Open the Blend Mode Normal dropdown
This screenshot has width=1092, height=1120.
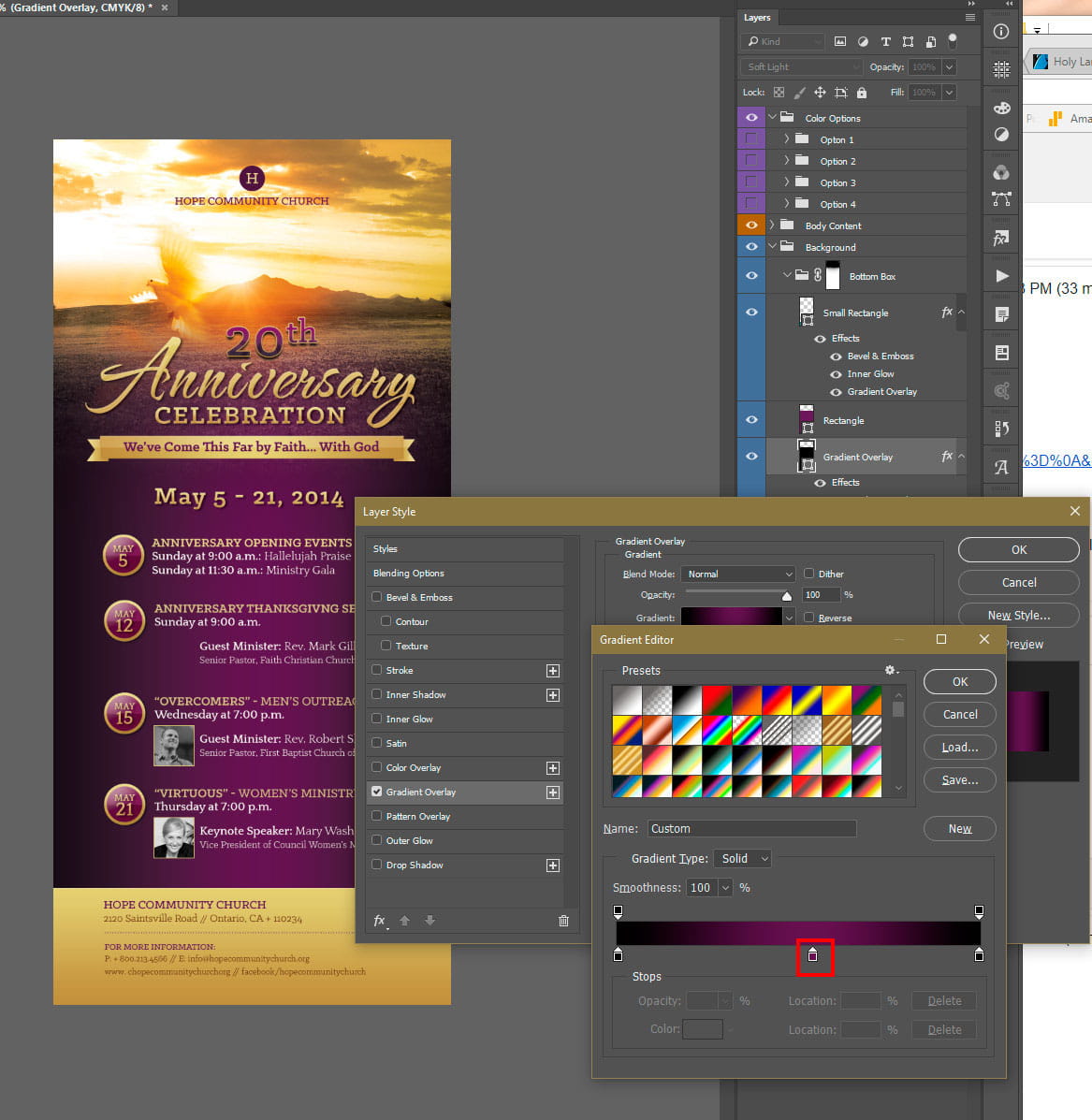[x=738, y=574]
